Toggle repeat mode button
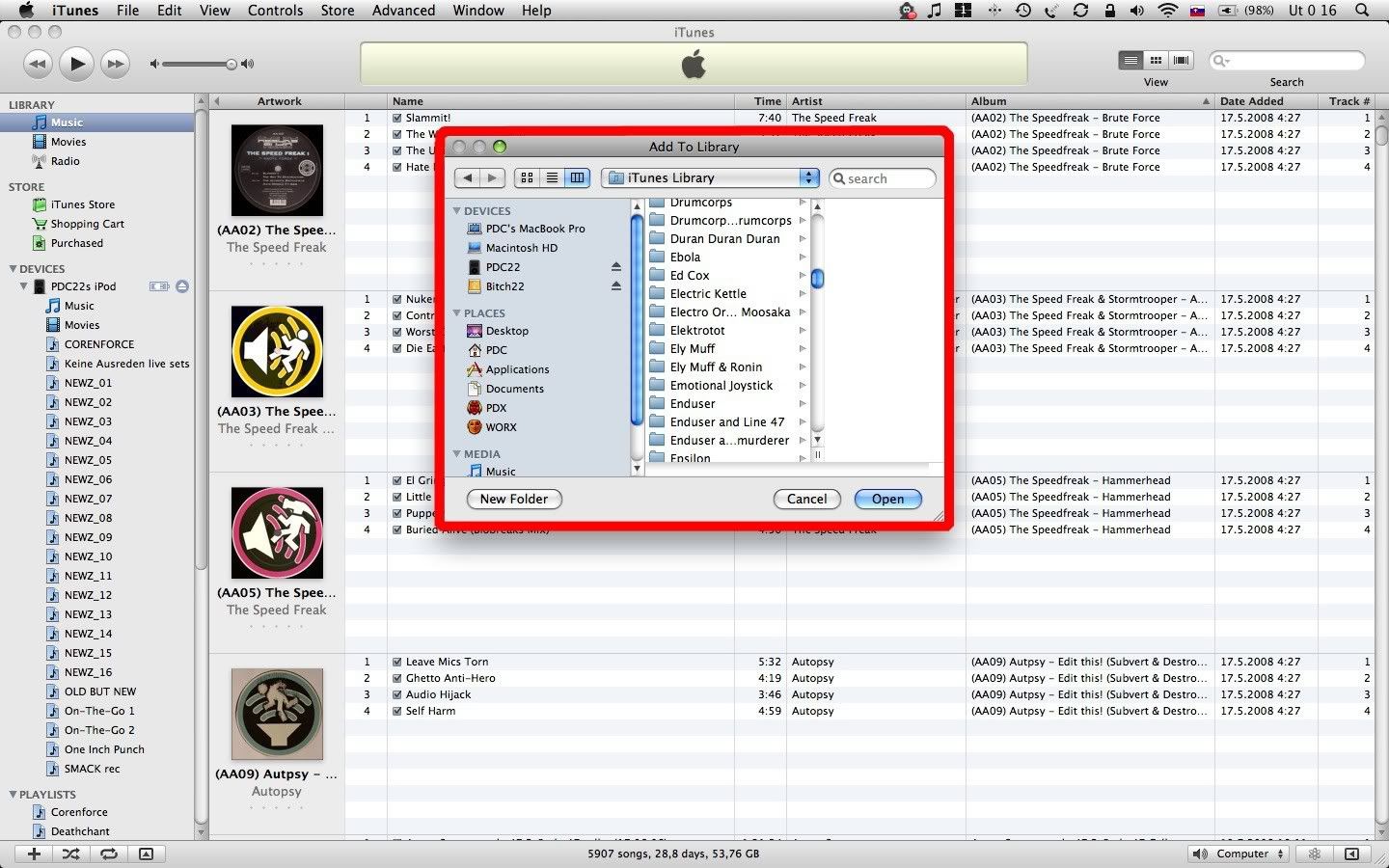The width and height of the screenshot is (1389, 868). [109, 854]
